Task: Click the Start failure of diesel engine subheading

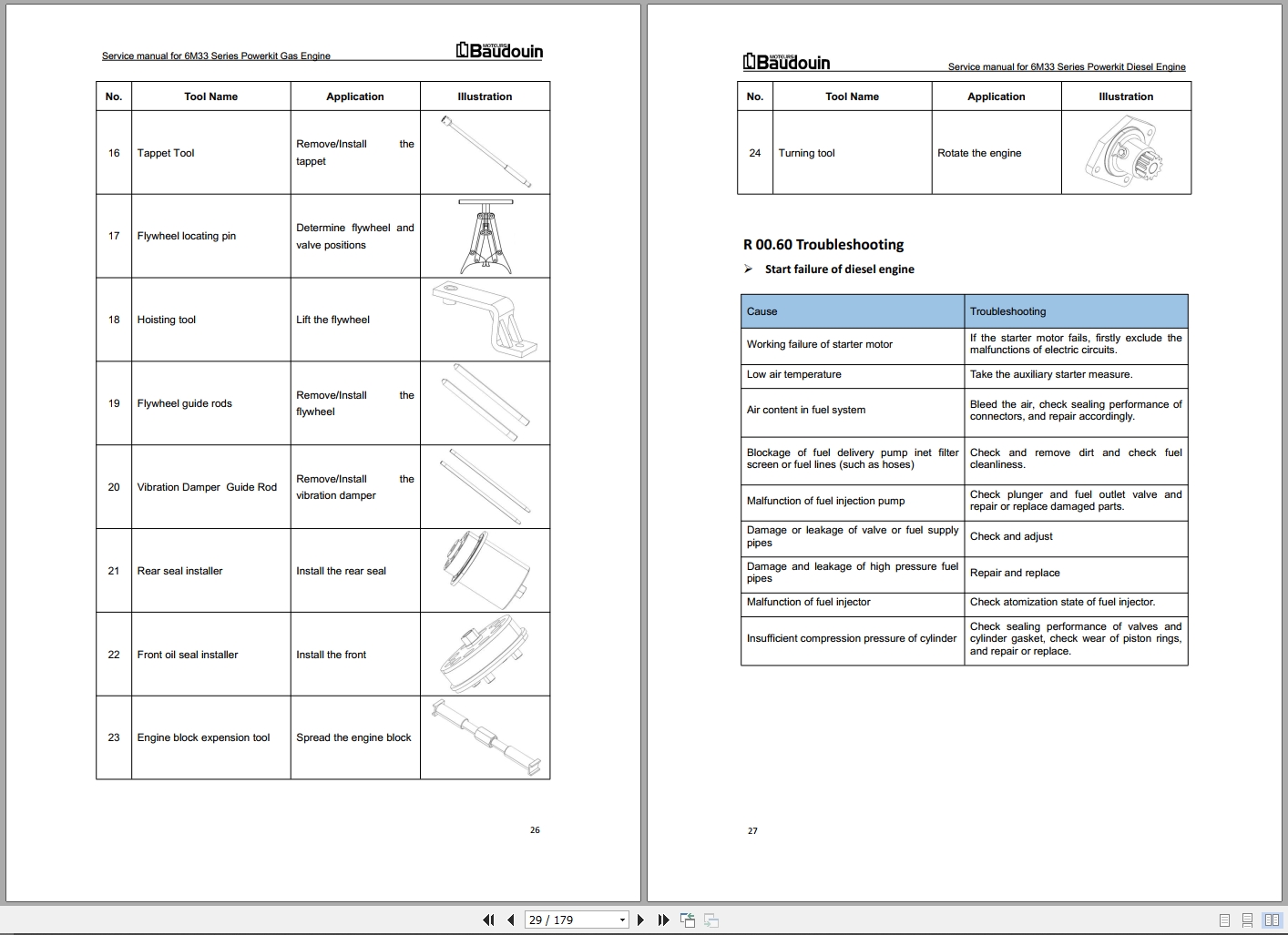Action: pos(839,269)
